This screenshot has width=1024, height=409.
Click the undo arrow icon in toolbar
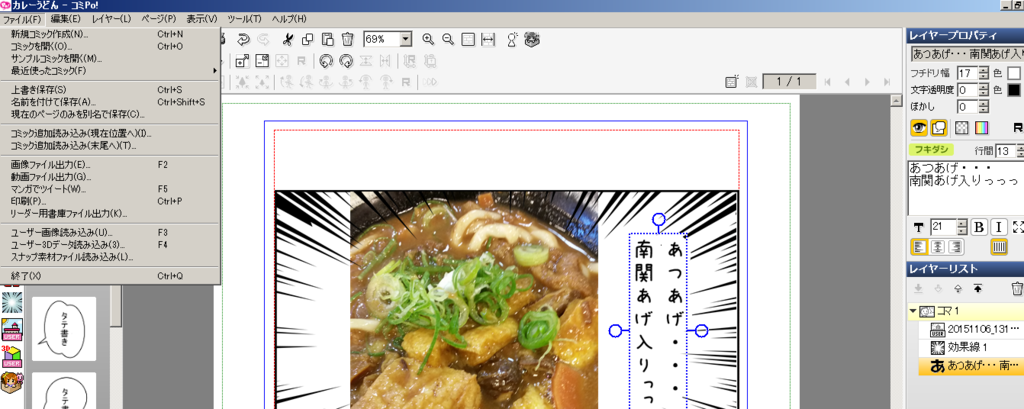tap(243, 39)
